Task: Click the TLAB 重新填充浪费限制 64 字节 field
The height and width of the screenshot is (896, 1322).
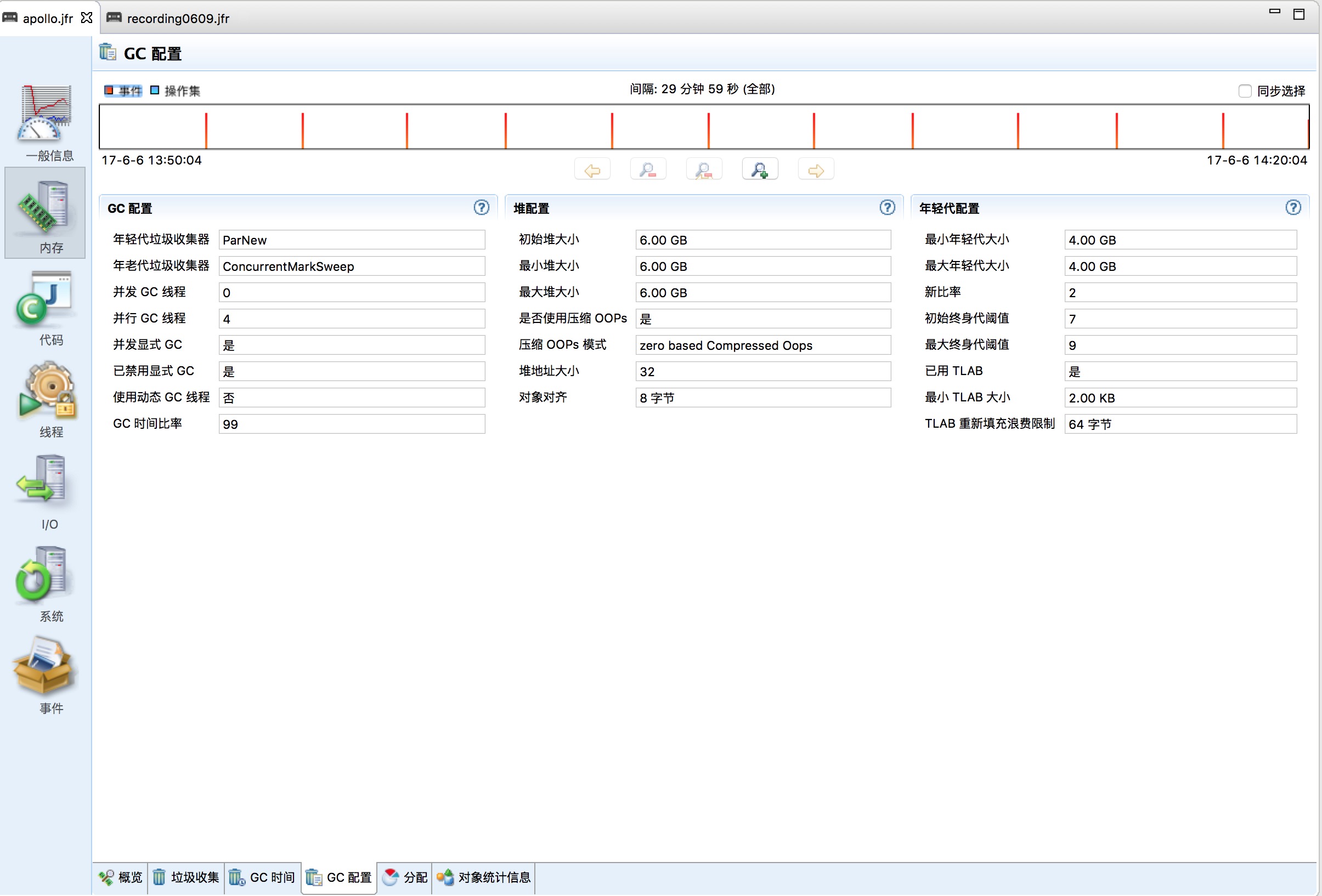Action: point(1181,424)
